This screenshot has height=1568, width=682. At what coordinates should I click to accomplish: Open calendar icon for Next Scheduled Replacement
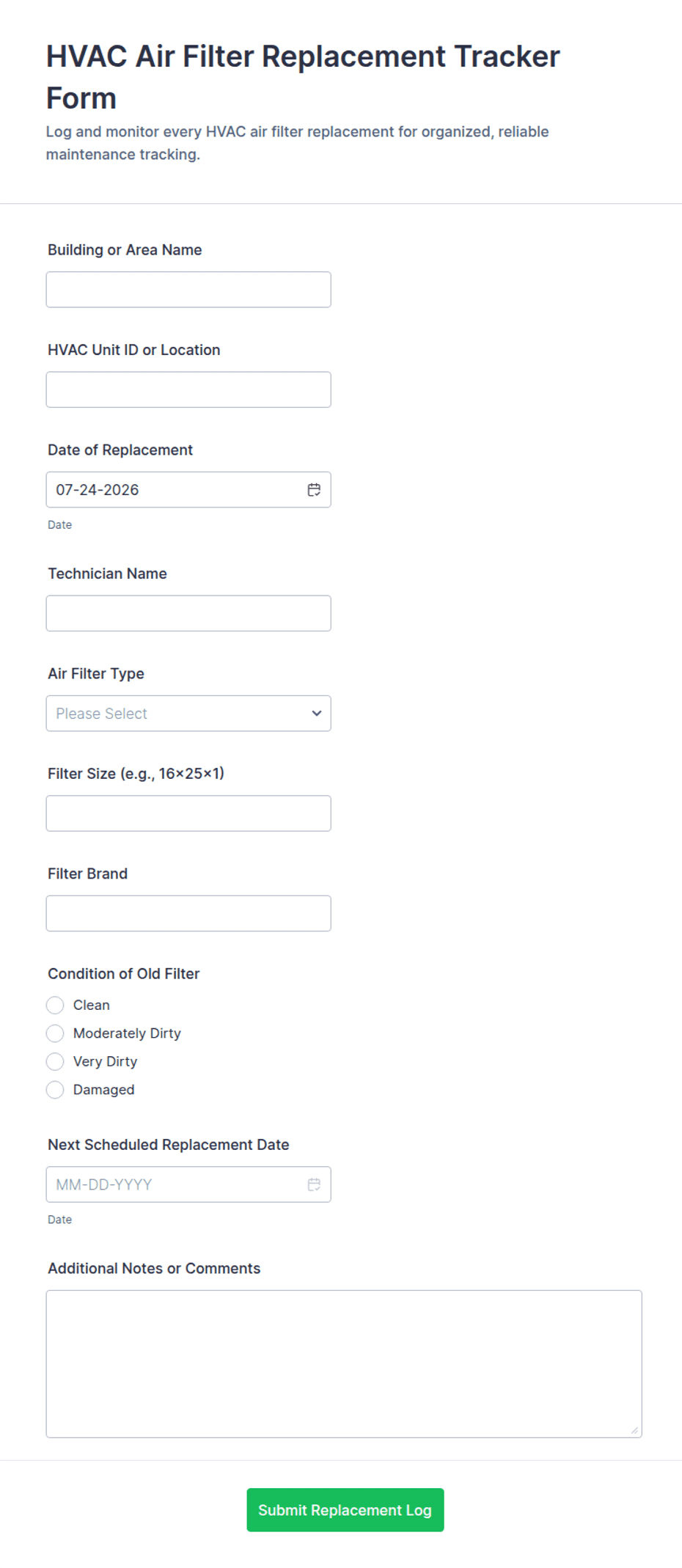point(314,1184)
